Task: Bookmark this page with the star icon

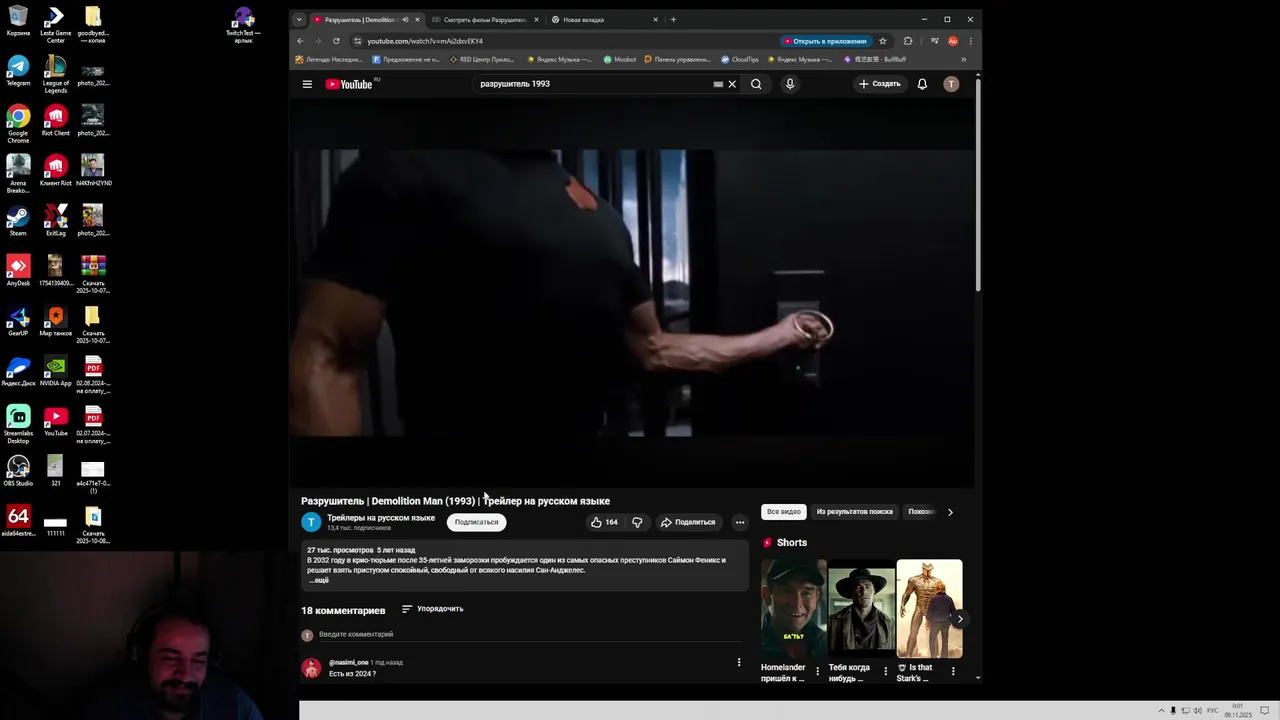Action: pos(883,41)
